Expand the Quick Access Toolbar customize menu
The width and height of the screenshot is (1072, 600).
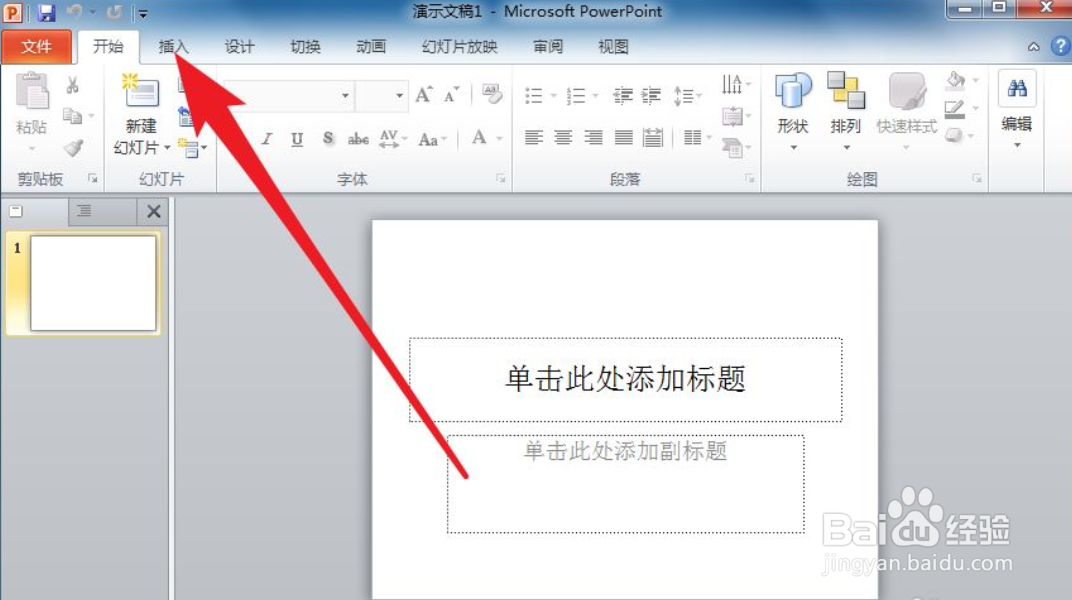coord(142,13)
